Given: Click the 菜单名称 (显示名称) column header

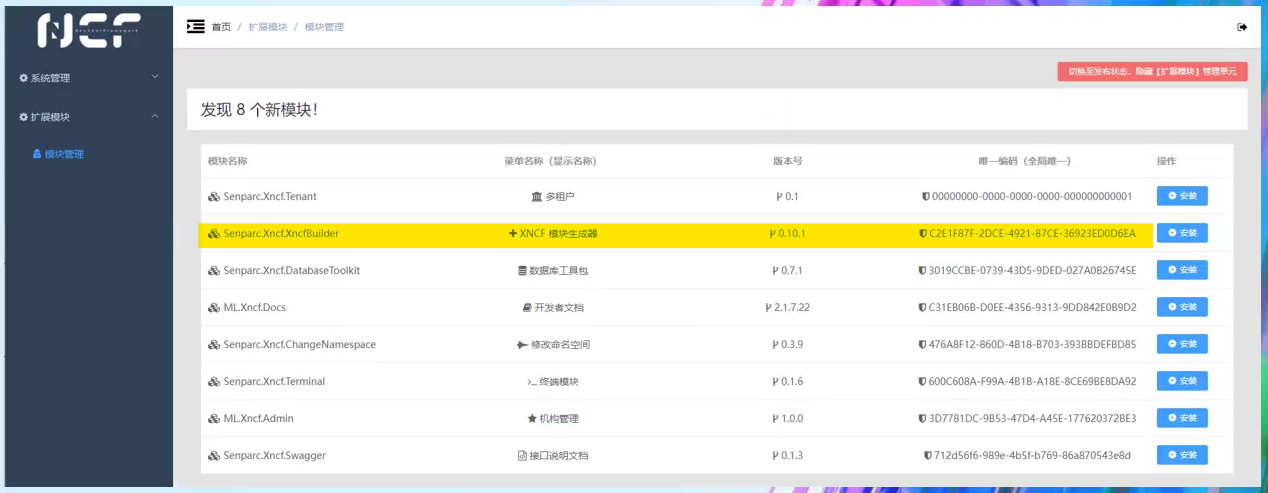Looking at the screenshot, I should click(550, 161).
